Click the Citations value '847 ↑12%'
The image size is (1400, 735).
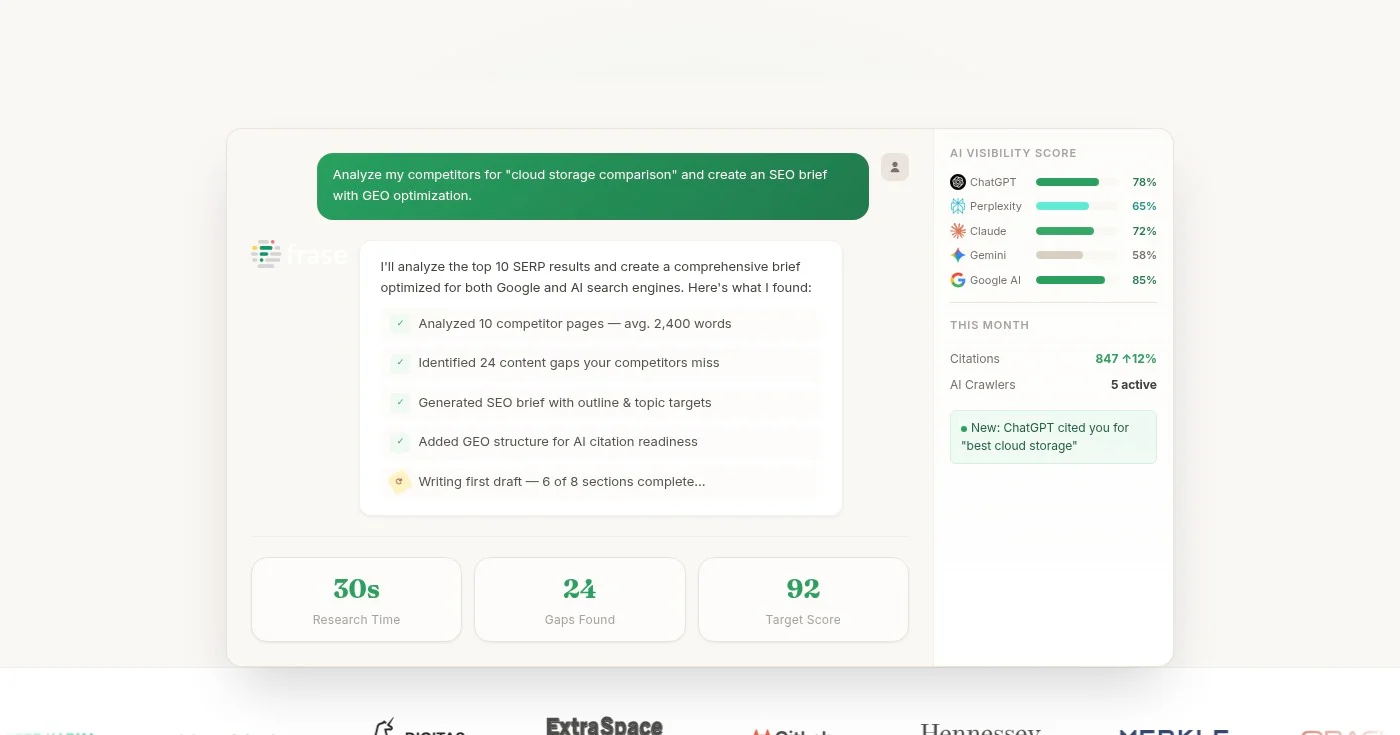pos(1126,358)
